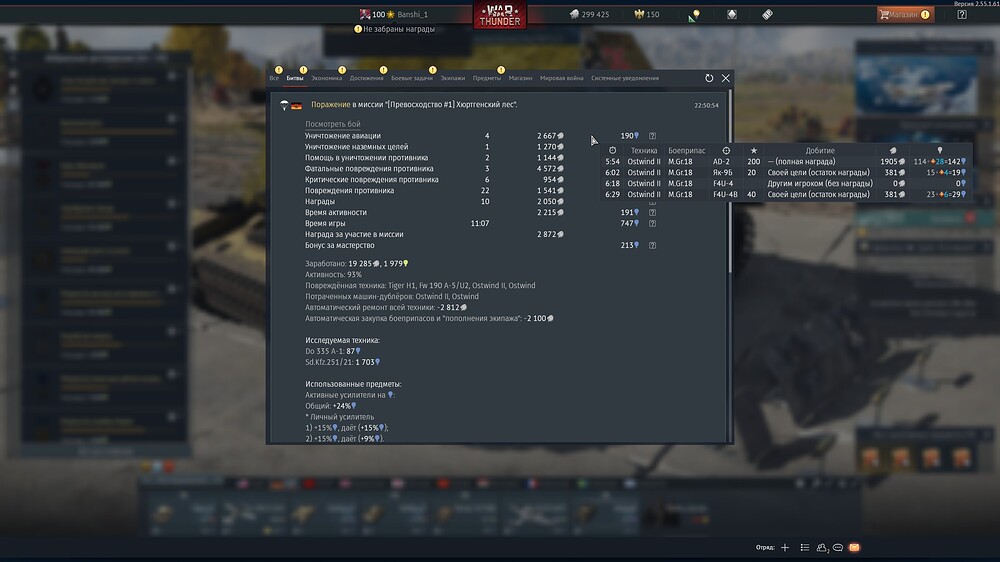The image size is (1000, 562).
Task: Click the question mark beside Уничтожение авиации
Action: (x=652, y=136)
